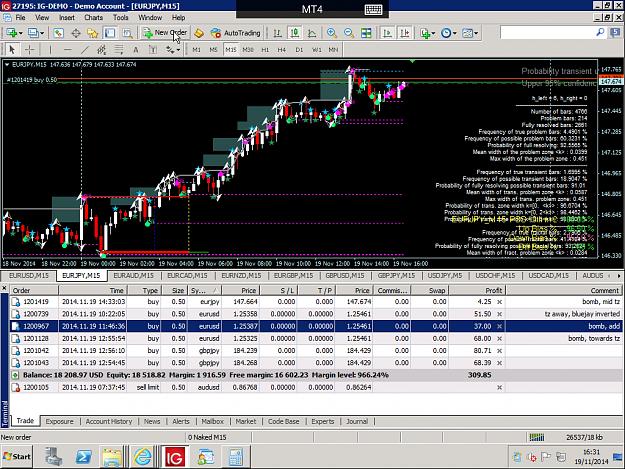Select the EURUSD,M15 chart tab
This screenshot has height=469, width=625.
click(x=29, y=275)
